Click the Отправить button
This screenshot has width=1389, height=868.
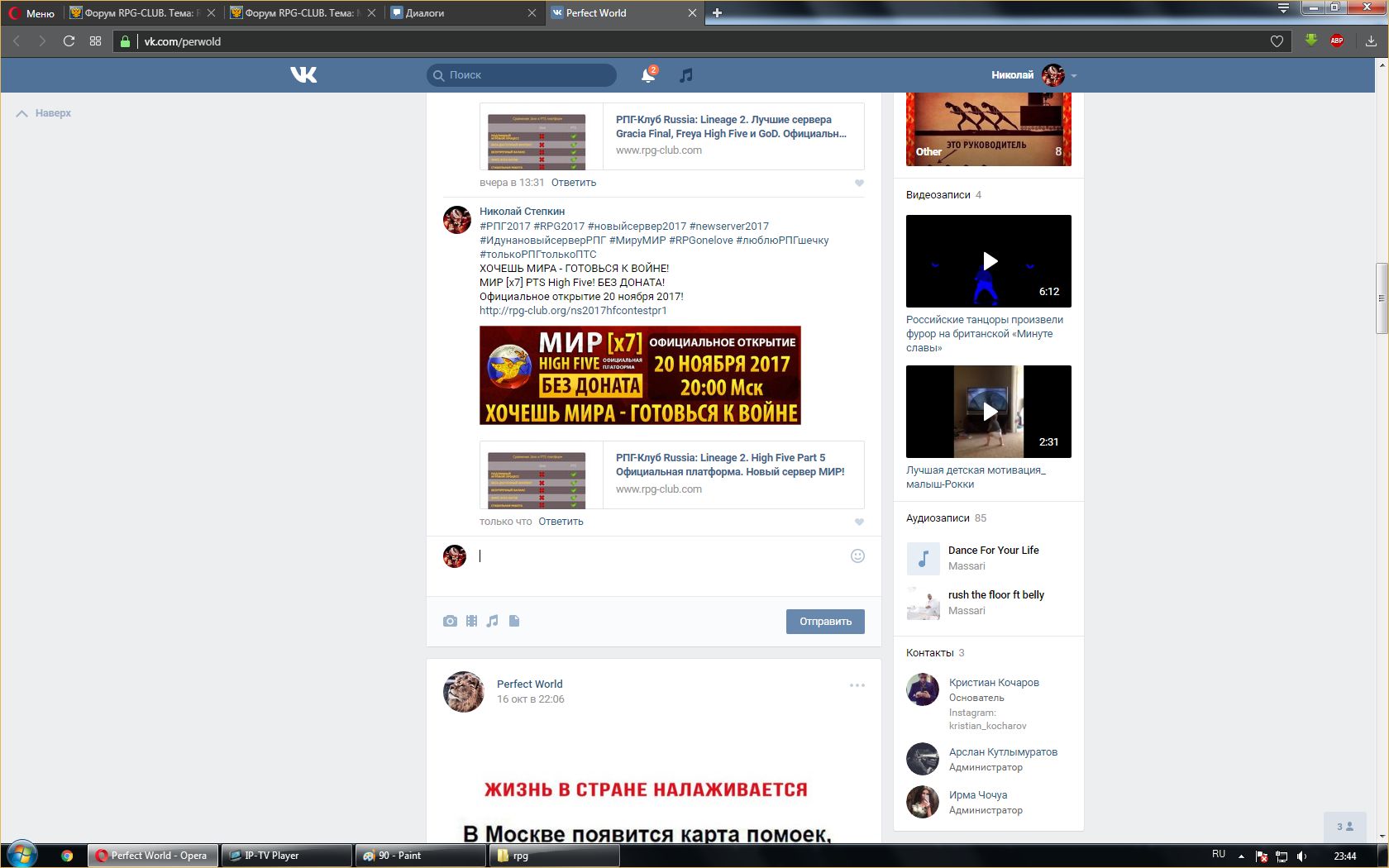coord(825,622)
